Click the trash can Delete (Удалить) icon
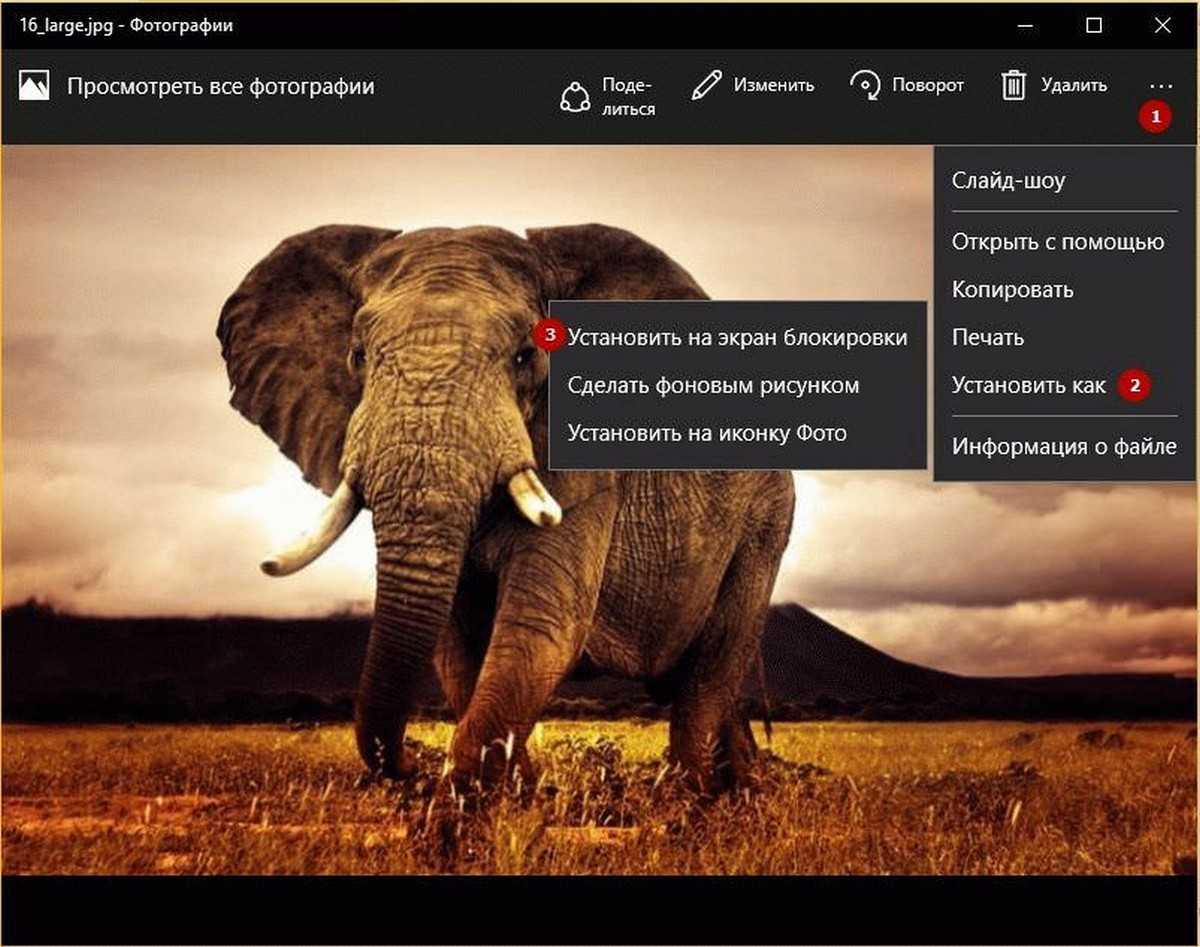This screenshot has height=947, width=1200. click(1014, 86)
